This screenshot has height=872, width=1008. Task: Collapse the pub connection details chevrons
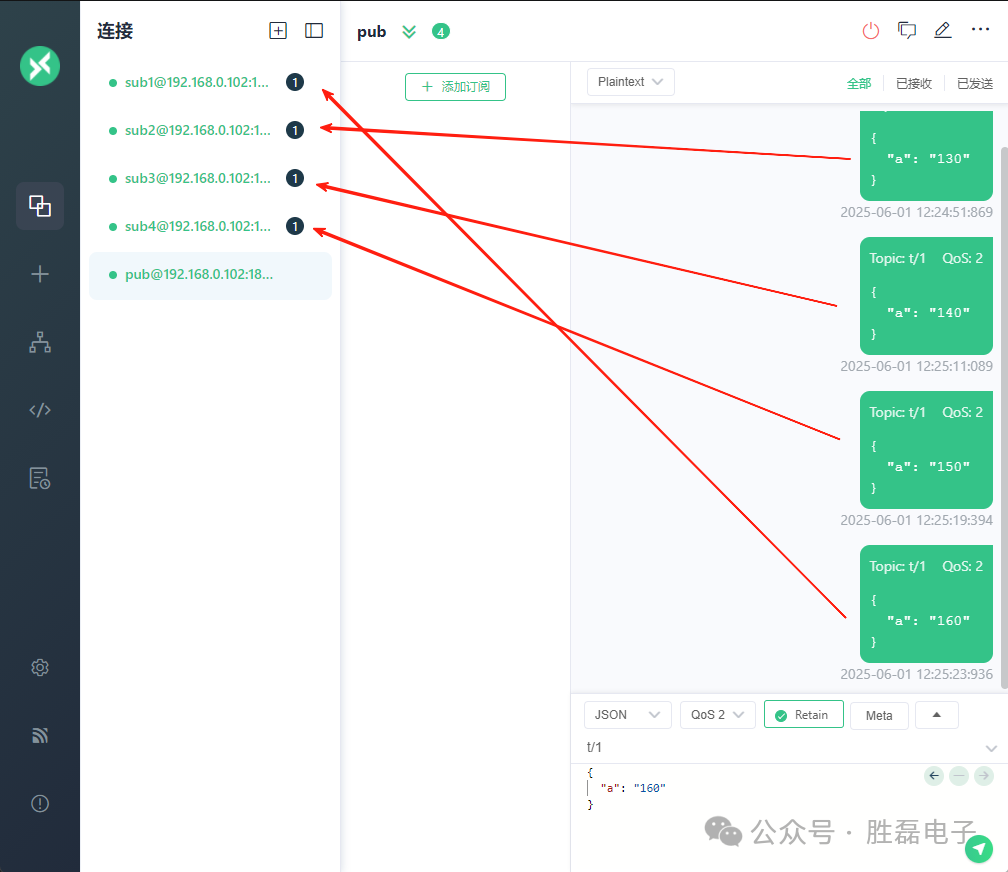click(x=409, y=32)
